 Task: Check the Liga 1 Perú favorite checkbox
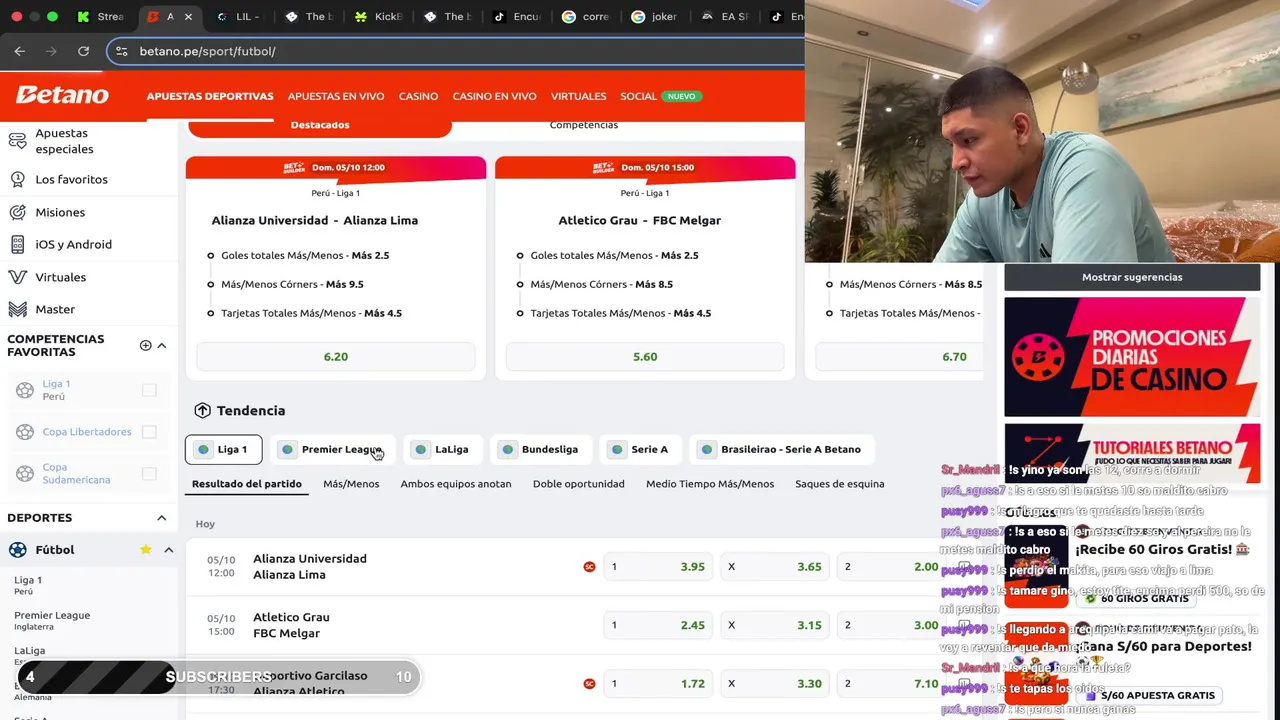(149, 390)
